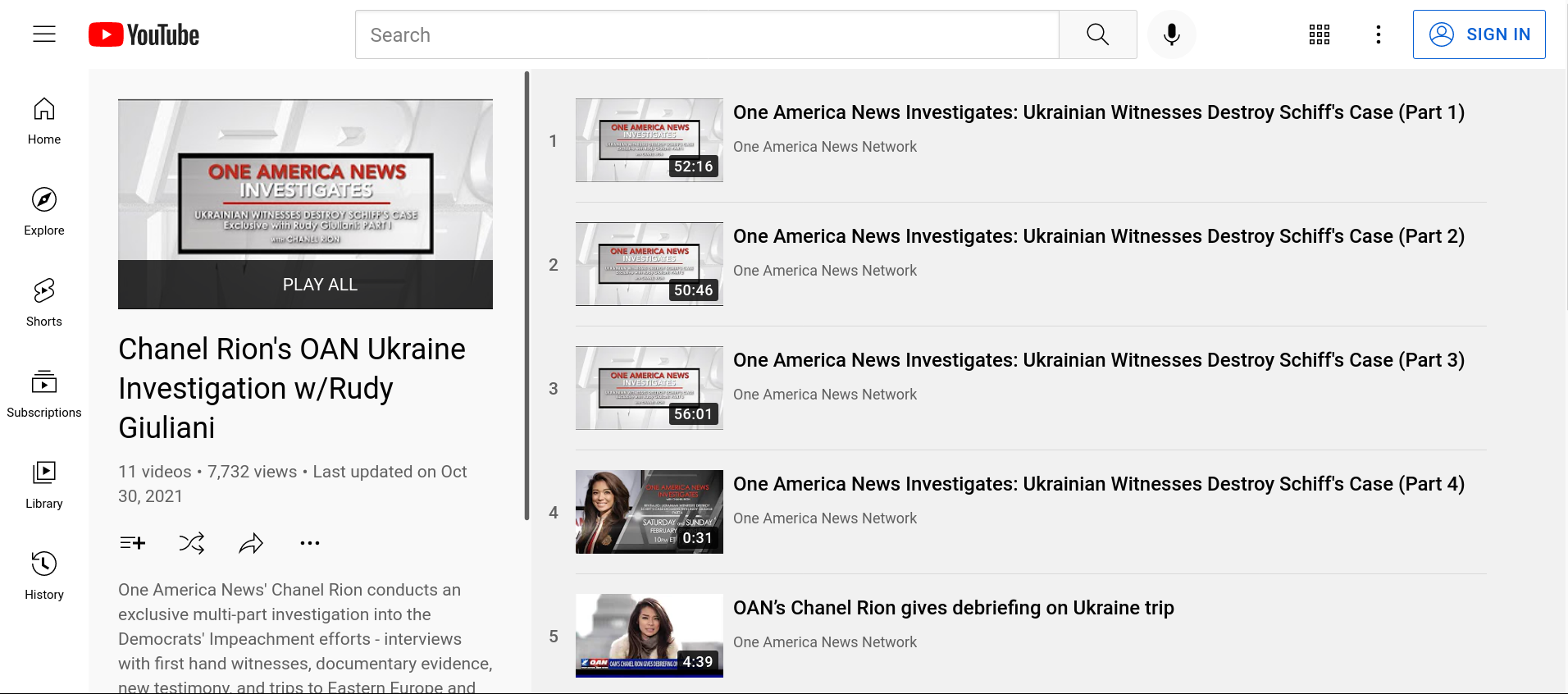Start voice search with microphone

pos(1171,34)
